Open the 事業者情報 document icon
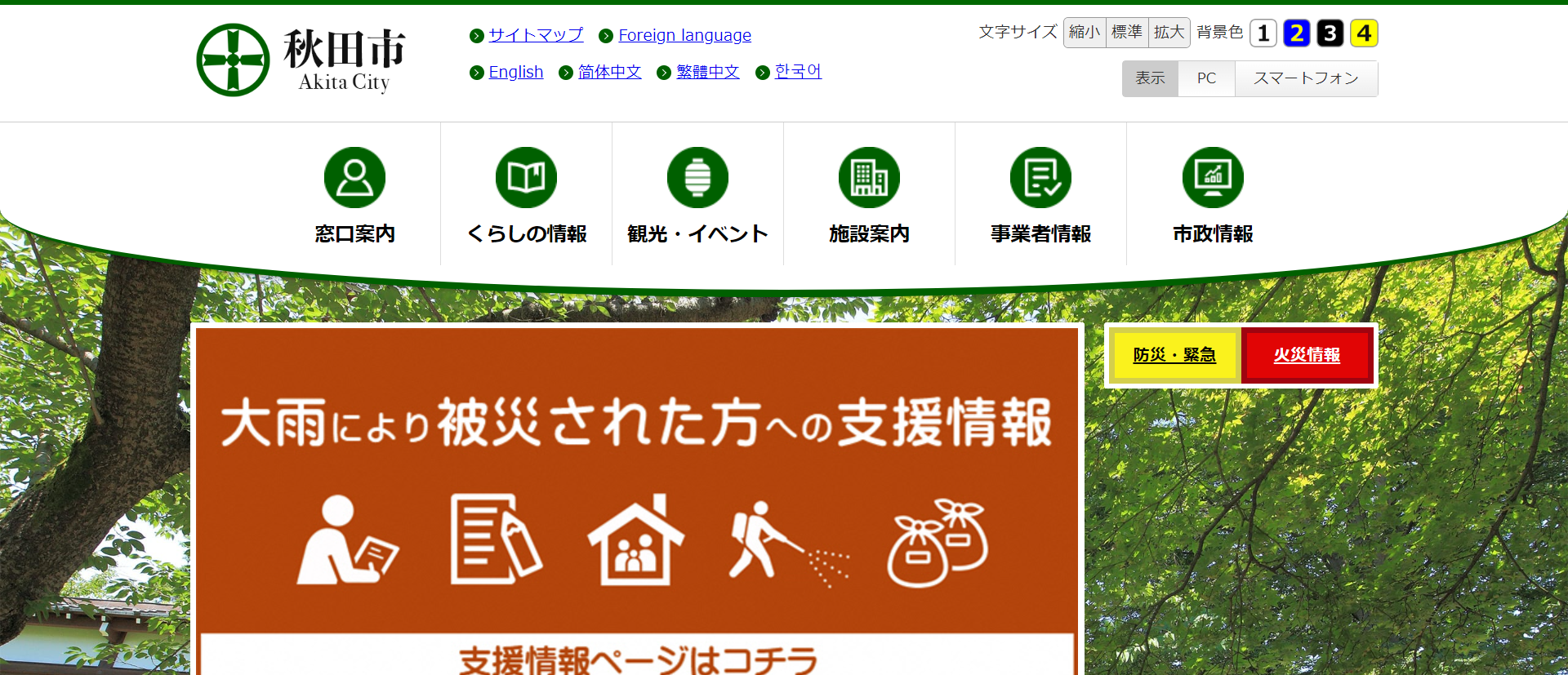This screenshot has height=675, width=1568. coord(1041,177)
